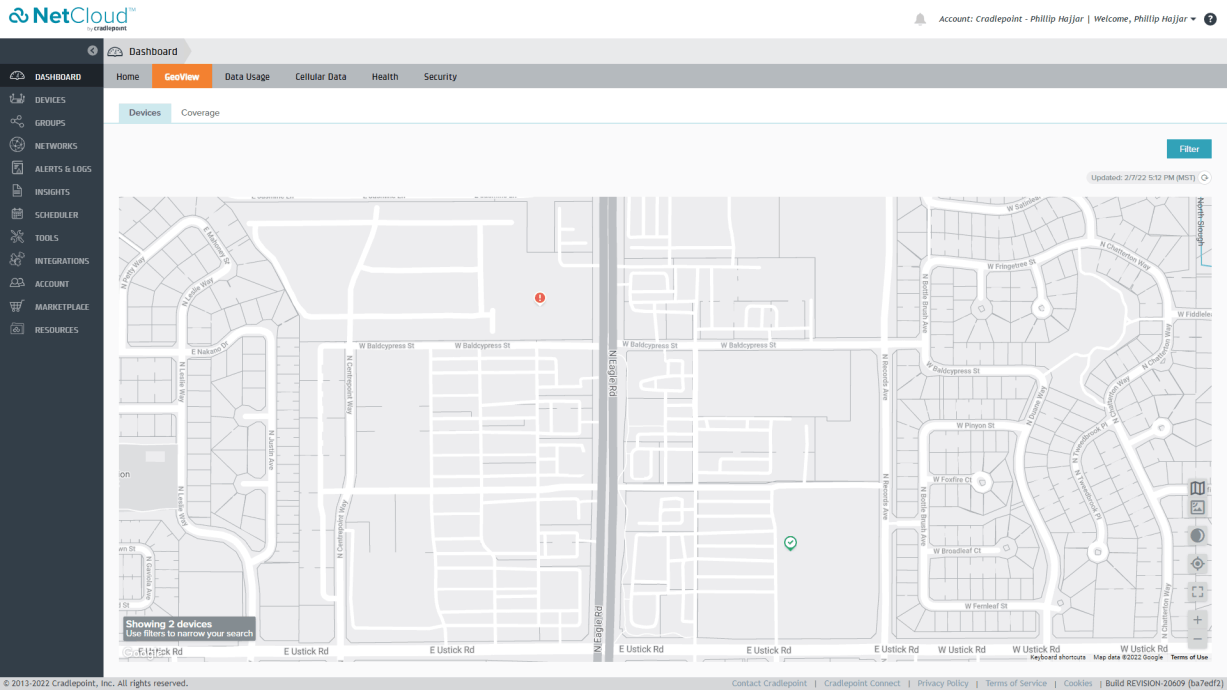The width and height of the screenshot is (1227, 690).
Task: Select the green online device marker
Action: coord(790,542)
